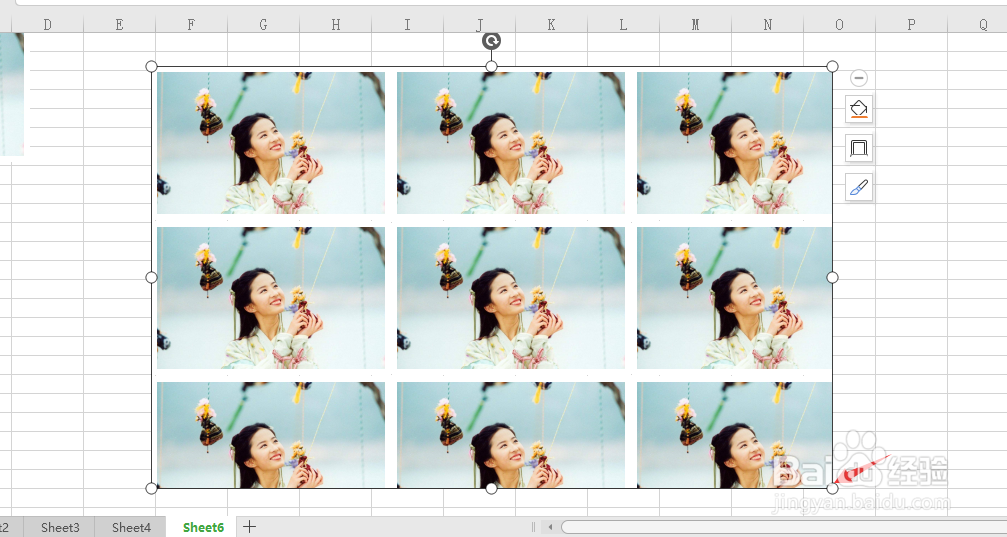Viewport: 1007px width, 537px height.
Task: Select column N header
Action: [767, 24]
